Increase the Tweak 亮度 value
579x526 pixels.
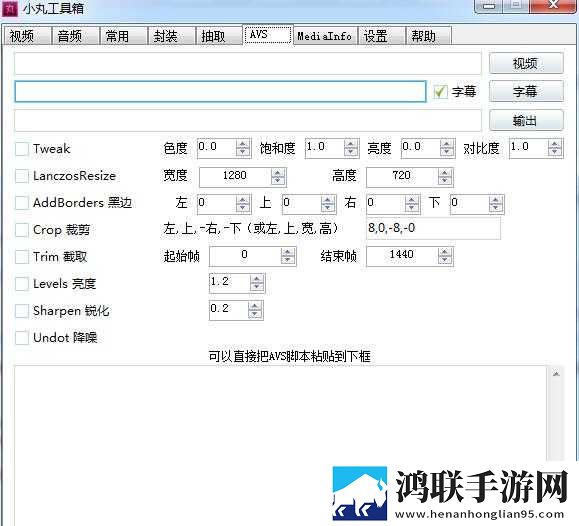447,144
